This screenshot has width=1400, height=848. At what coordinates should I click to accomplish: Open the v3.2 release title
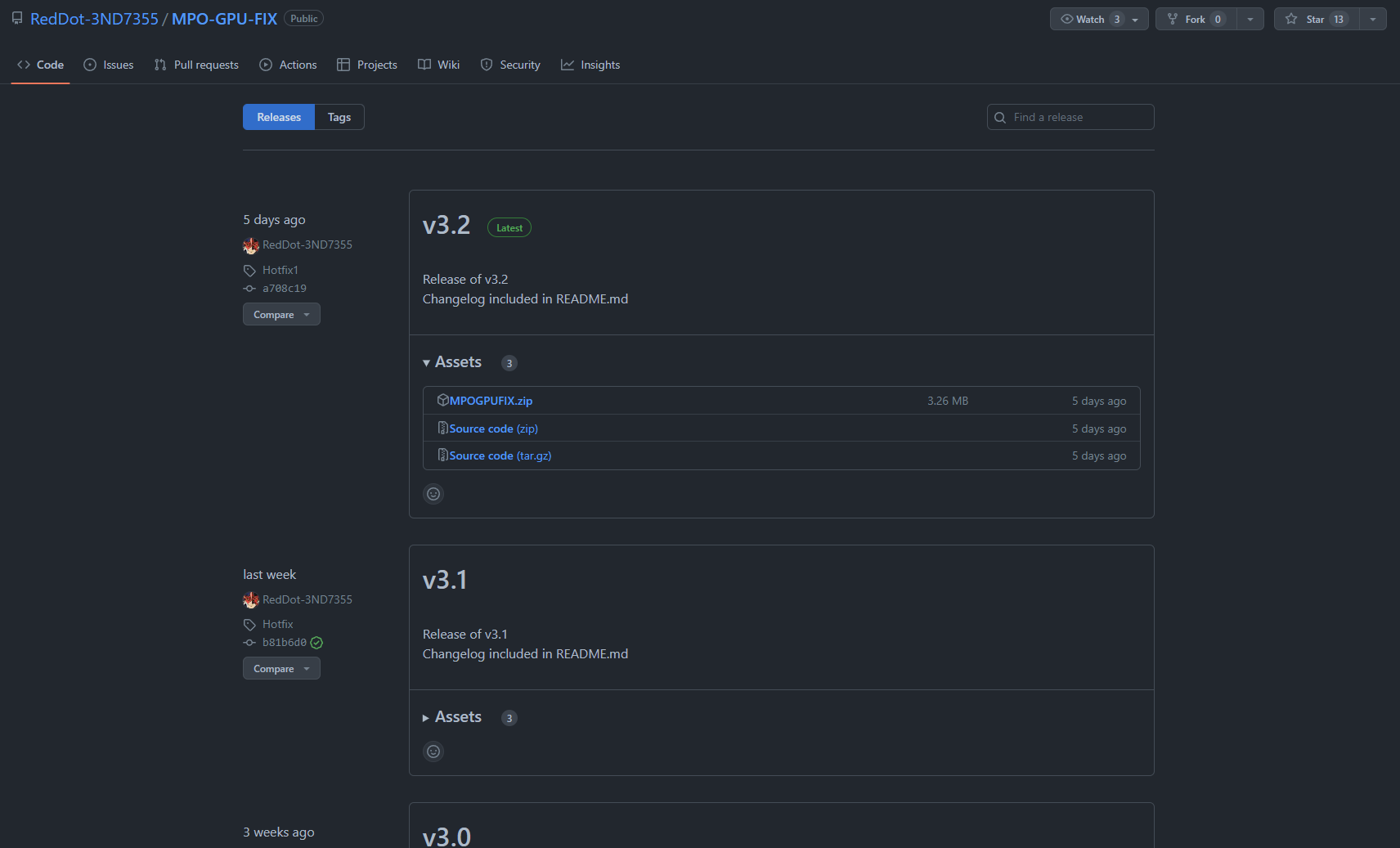tap(446, 225)
